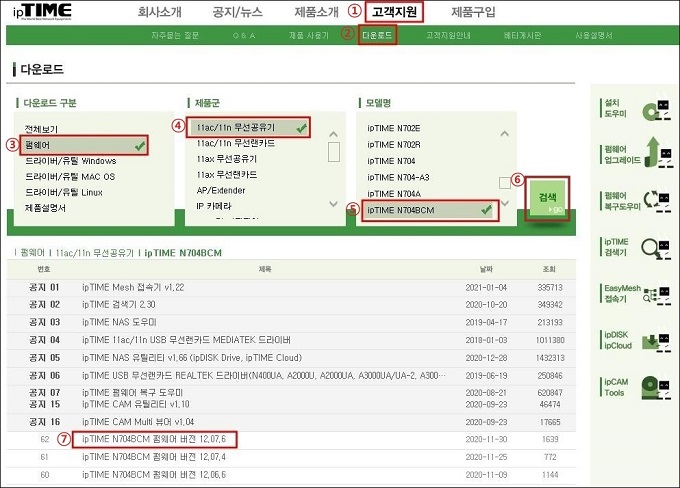The image size is (680, 488).
Task: Open the ipCAM Tools sidebar icon
Action: click(x=656, y=387)
